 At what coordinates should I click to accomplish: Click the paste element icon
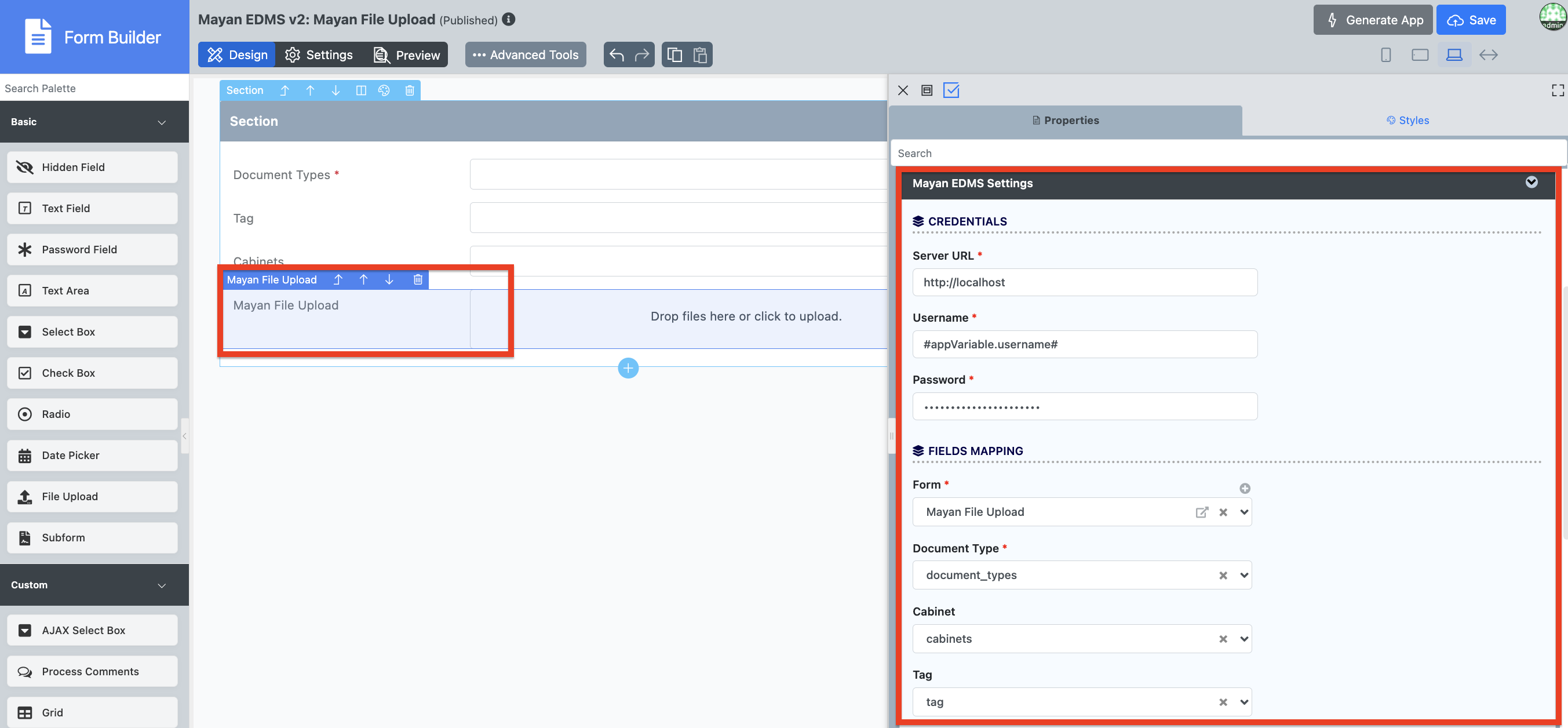coord(700,55)
